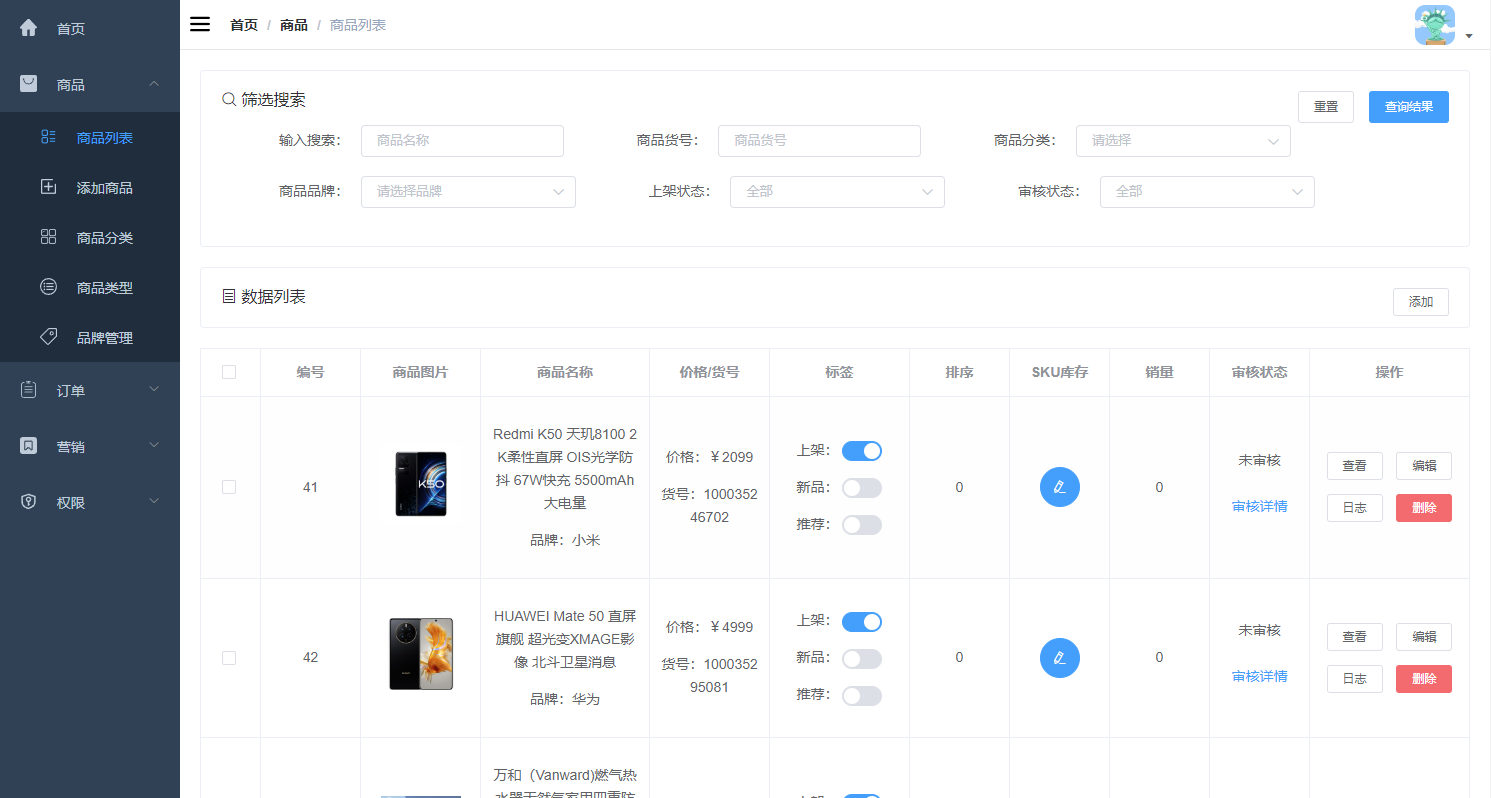Toggle 上架 switch for Redmi K50

point(862,451)
